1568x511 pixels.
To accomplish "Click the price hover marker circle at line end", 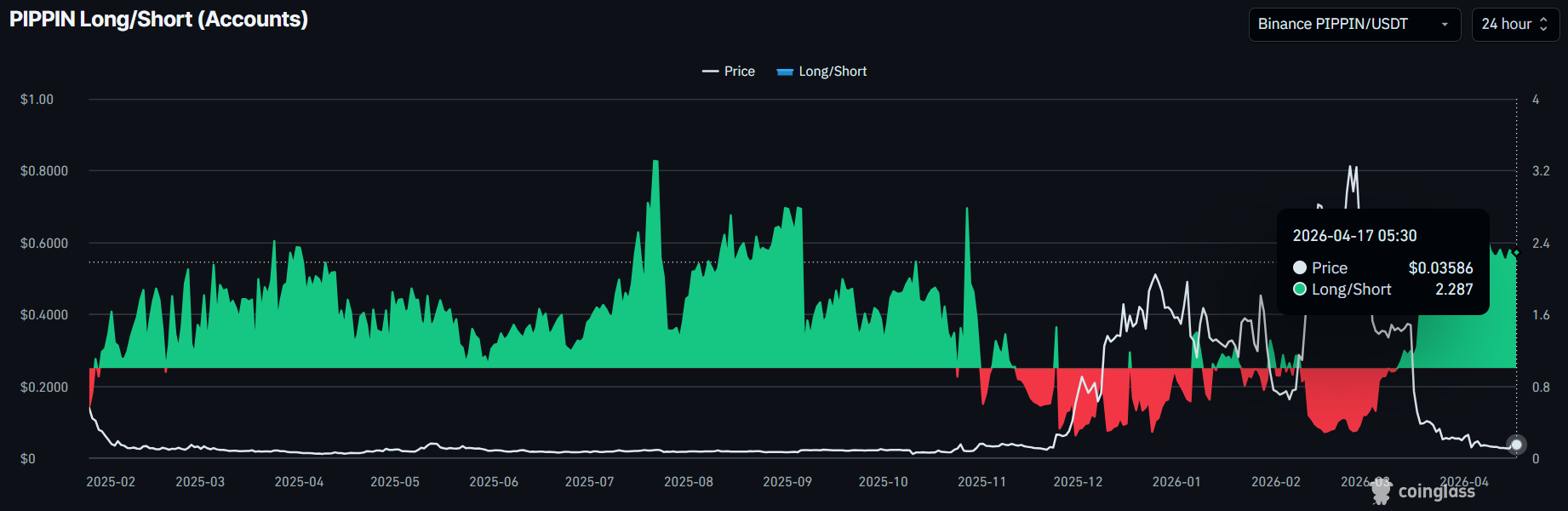I will click(x=1516, y=445).
